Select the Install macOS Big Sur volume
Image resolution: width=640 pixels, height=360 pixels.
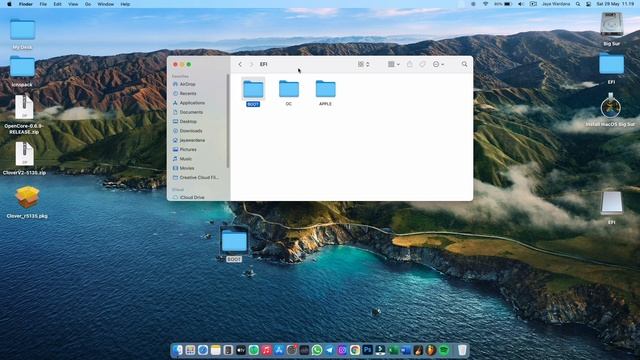[x=611, y=109]
